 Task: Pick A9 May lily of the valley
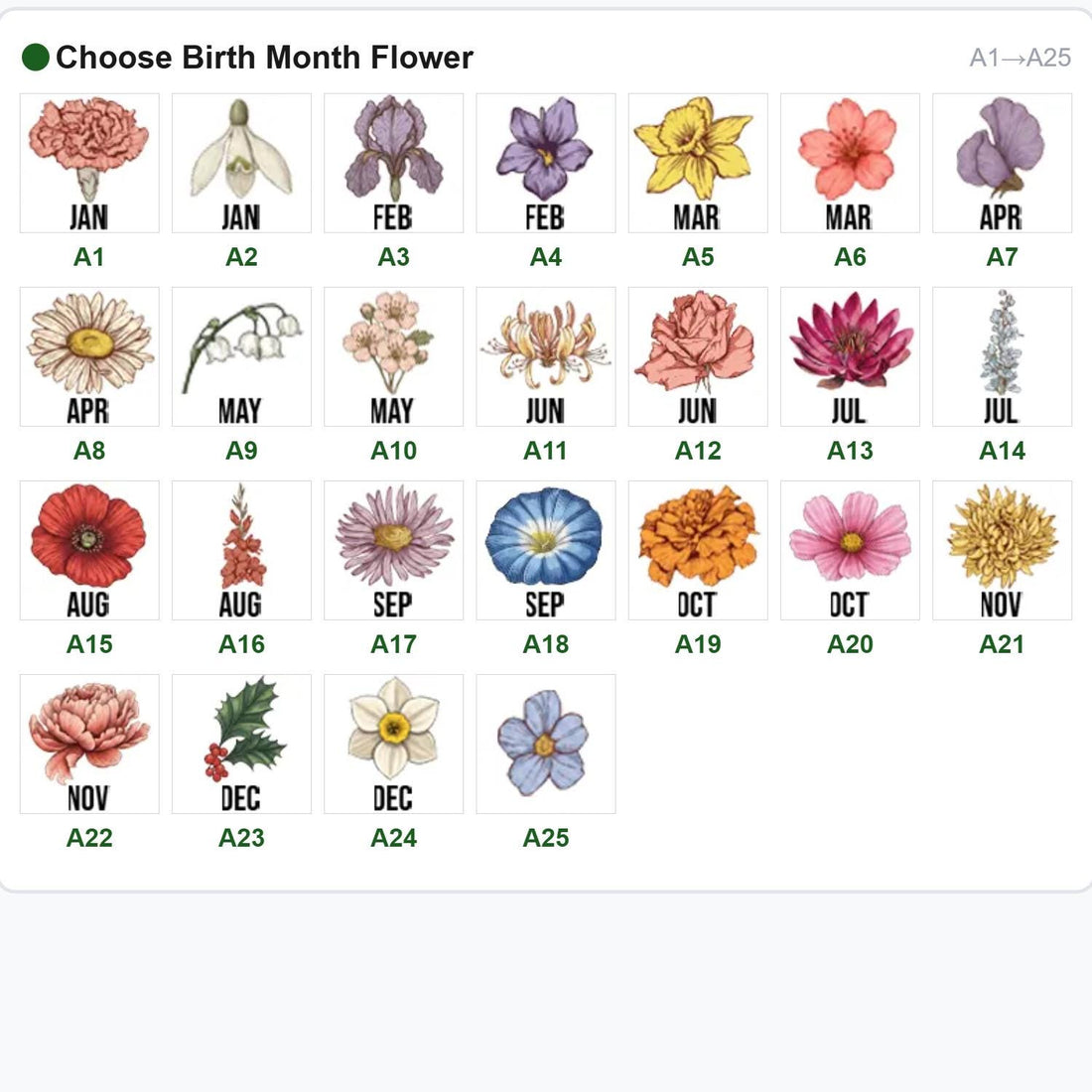pos(241,356)
